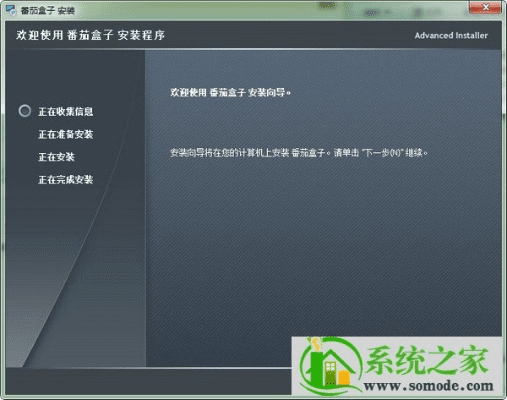This screenshot has width=507, height=400.
Task: Click the 番茄盒子 安装 window title
Action: tap(48, 10)
